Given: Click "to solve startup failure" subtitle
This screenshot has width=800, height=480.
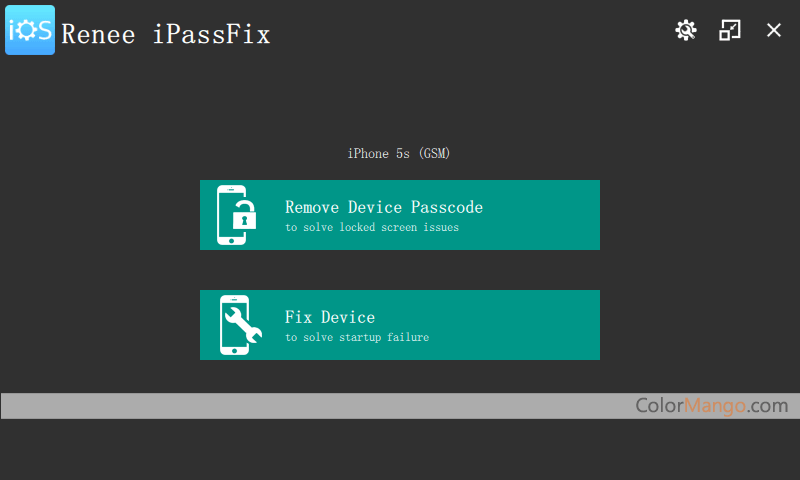Looking at the screenshot, I should coord(357,337).
